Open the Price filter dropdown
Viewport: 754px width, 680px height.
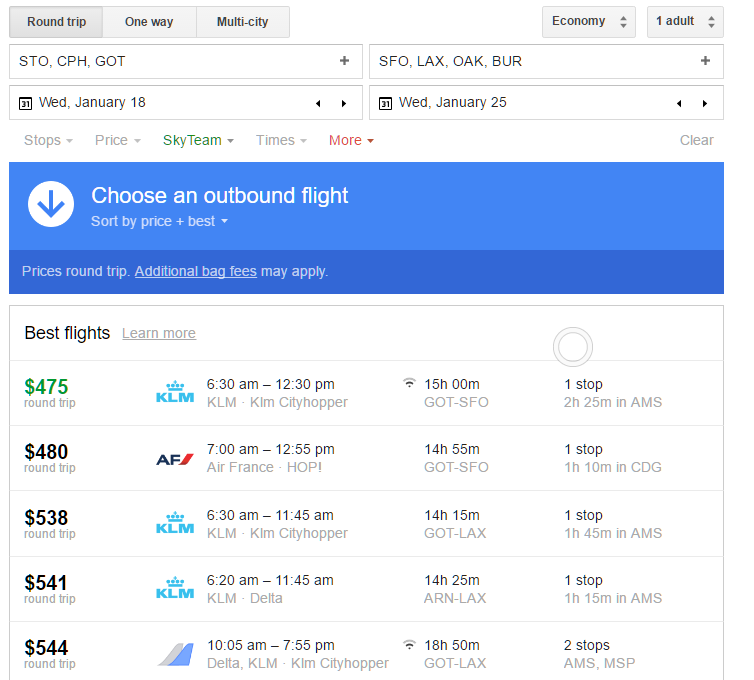click(x=118, y=140)
